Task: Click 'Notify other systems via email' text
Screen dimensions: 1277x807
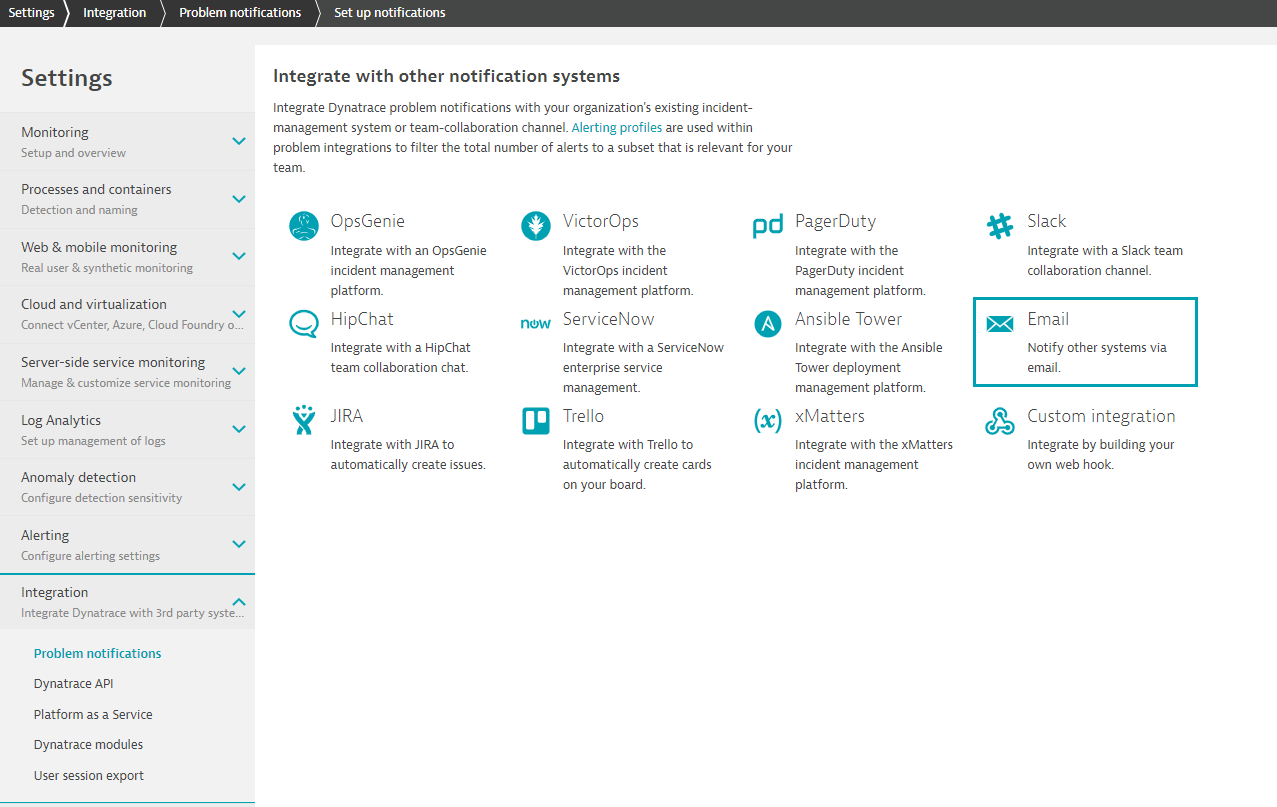Action: [x=1097, y=357]
